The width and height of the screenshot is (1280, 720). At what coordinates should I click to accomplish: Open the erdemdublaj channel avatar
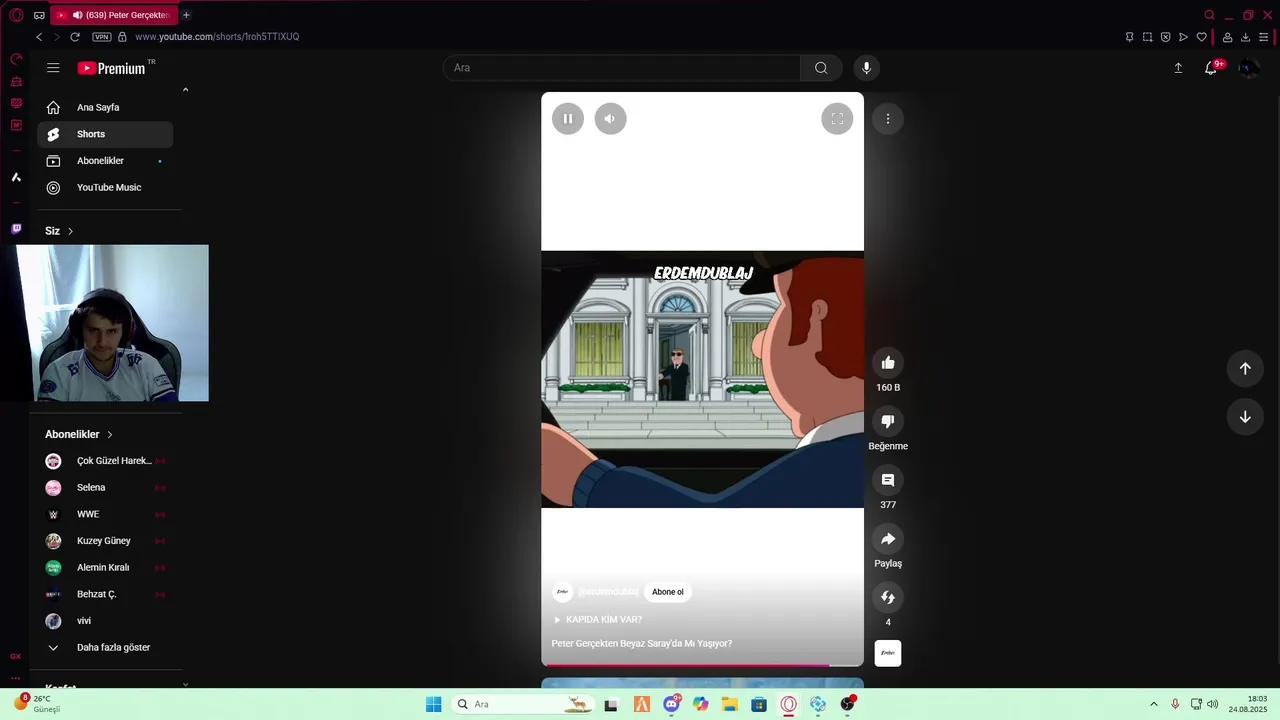(x=563, y=592)
